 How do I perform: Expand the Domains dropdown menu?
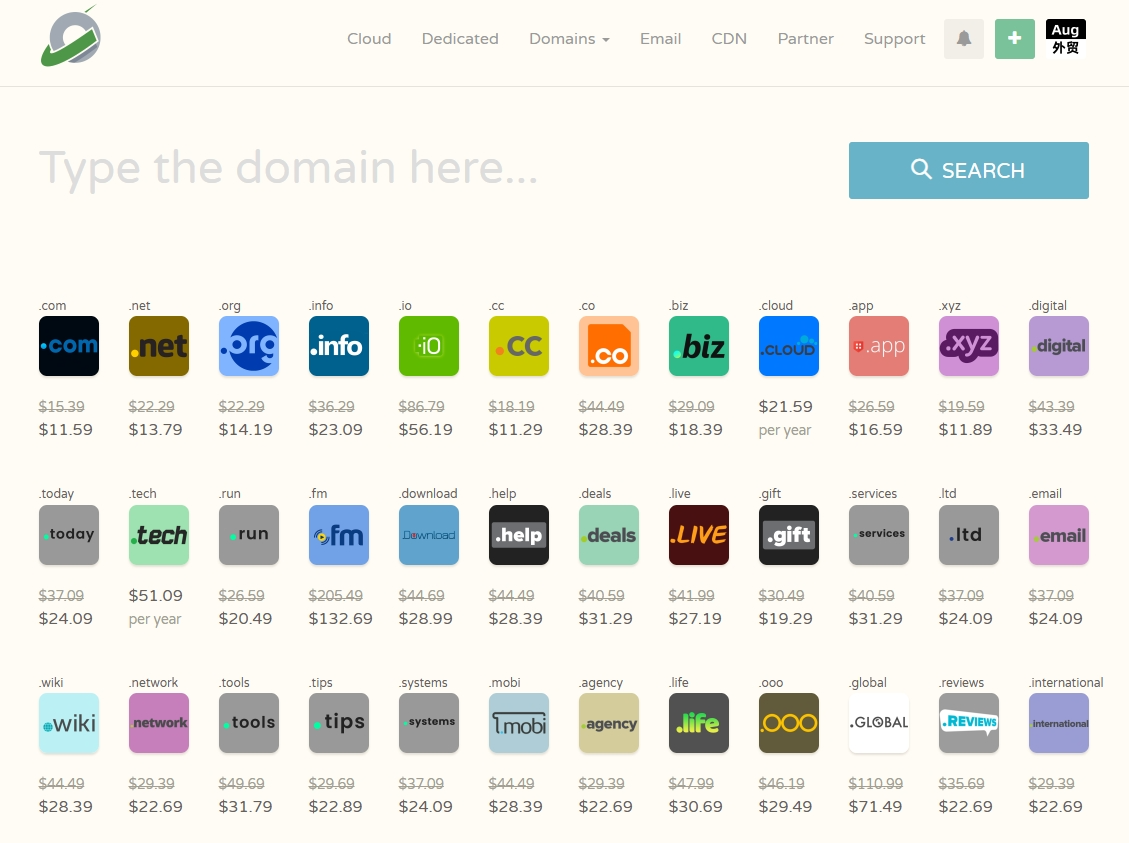(569, 39)
